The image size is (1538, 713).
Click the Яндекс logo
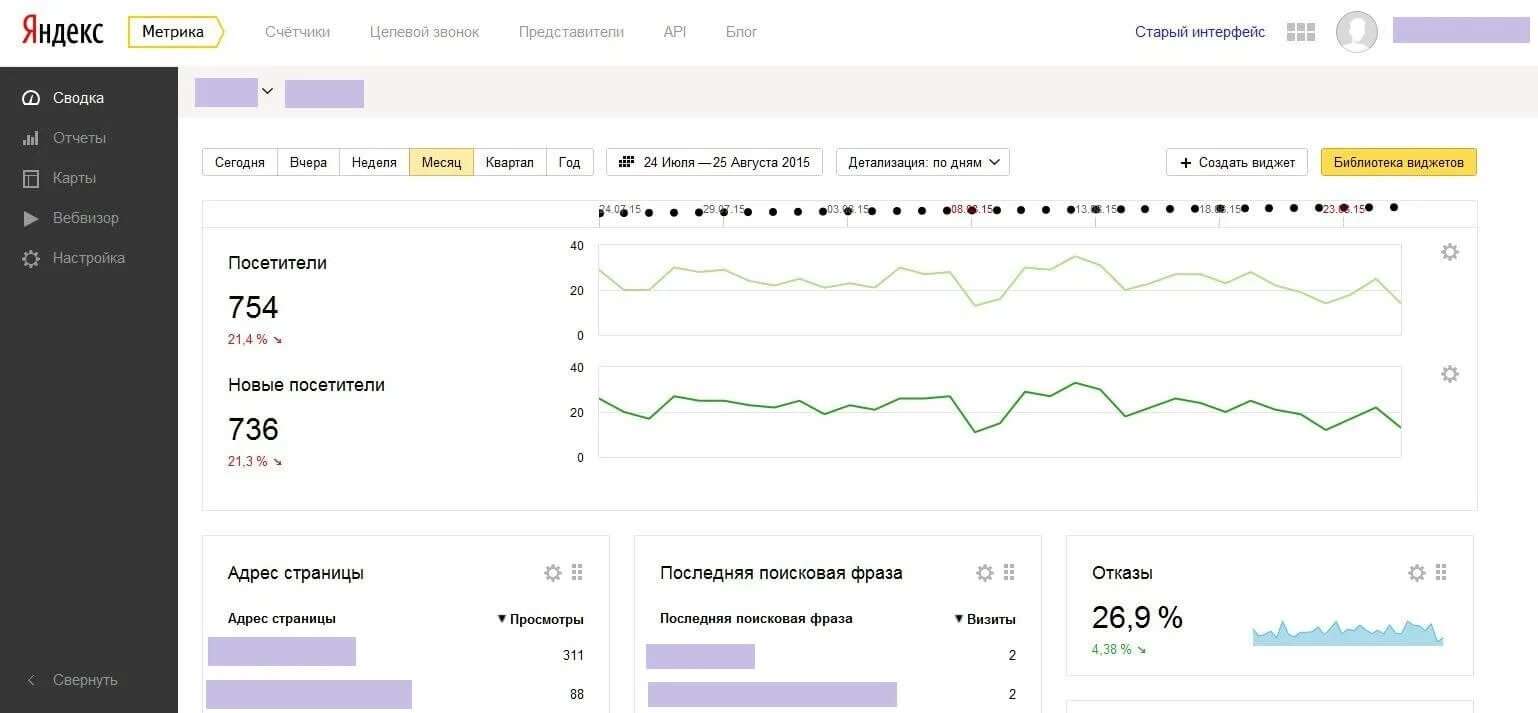[x=63, y=31]
